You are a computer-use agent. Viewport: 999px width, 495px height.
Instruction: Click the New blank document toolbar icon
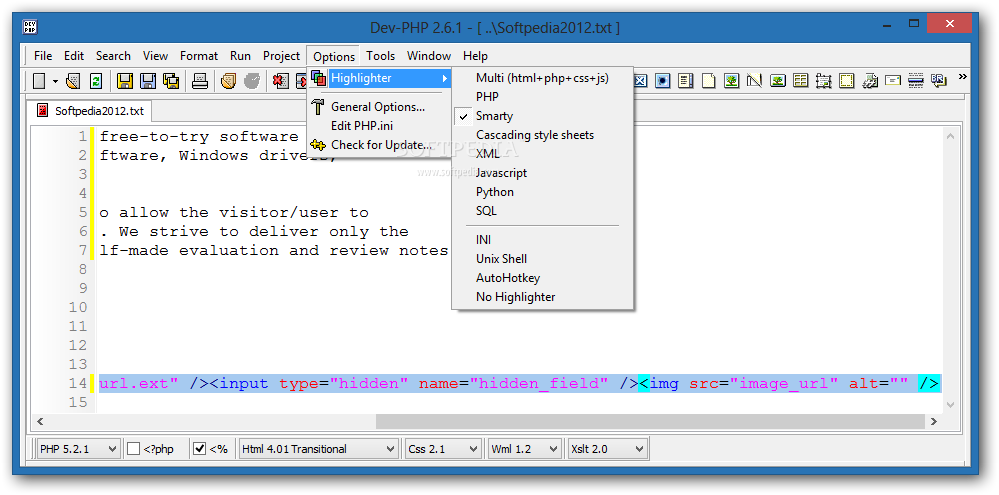tap(40, 81)
